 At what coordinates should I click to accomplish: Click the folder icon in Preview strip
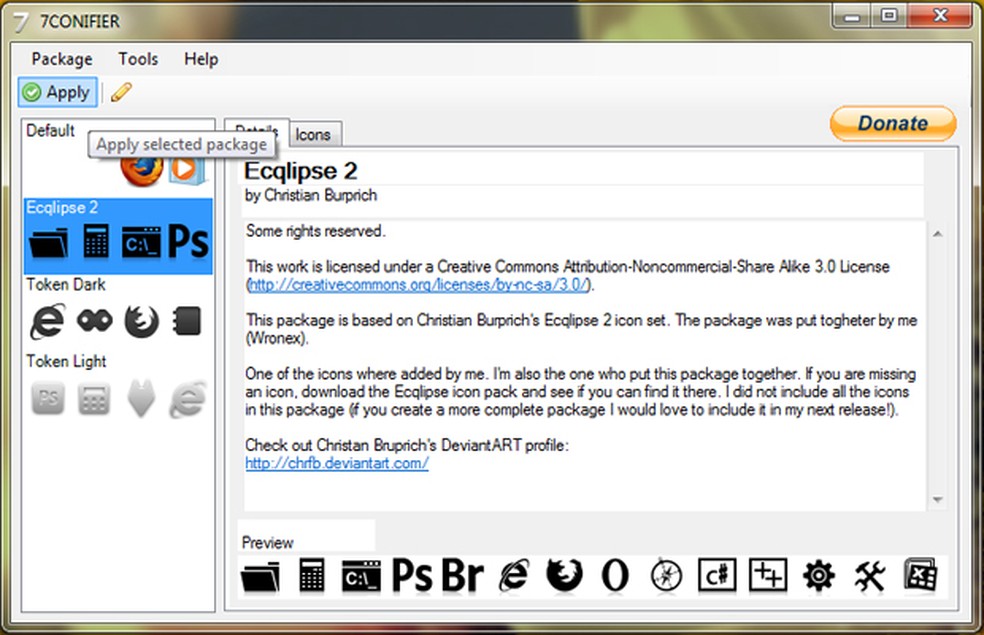click(x=260, y=576)
